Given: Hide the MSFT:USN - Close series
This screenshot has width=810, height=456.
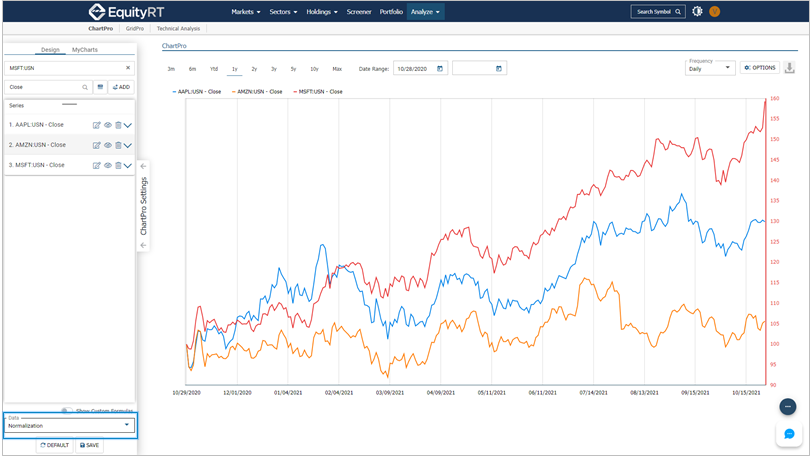Looking at the screenshot, I should coord(107,165).
